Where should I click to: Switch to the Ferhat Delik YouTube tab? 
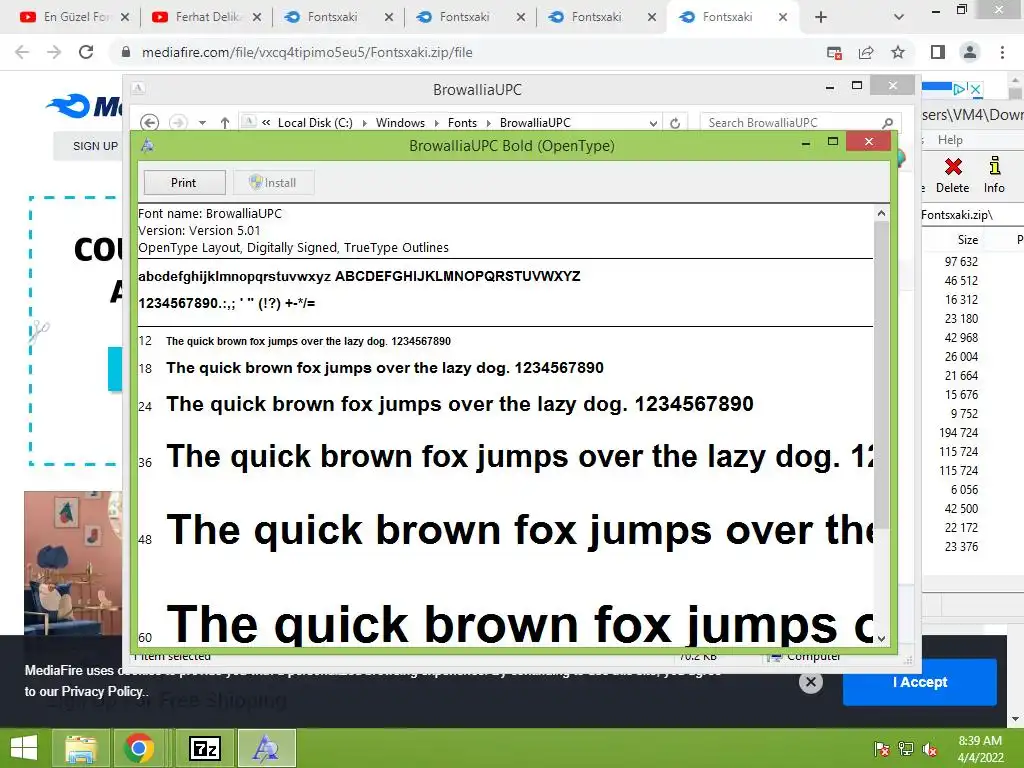coord(199,17)
